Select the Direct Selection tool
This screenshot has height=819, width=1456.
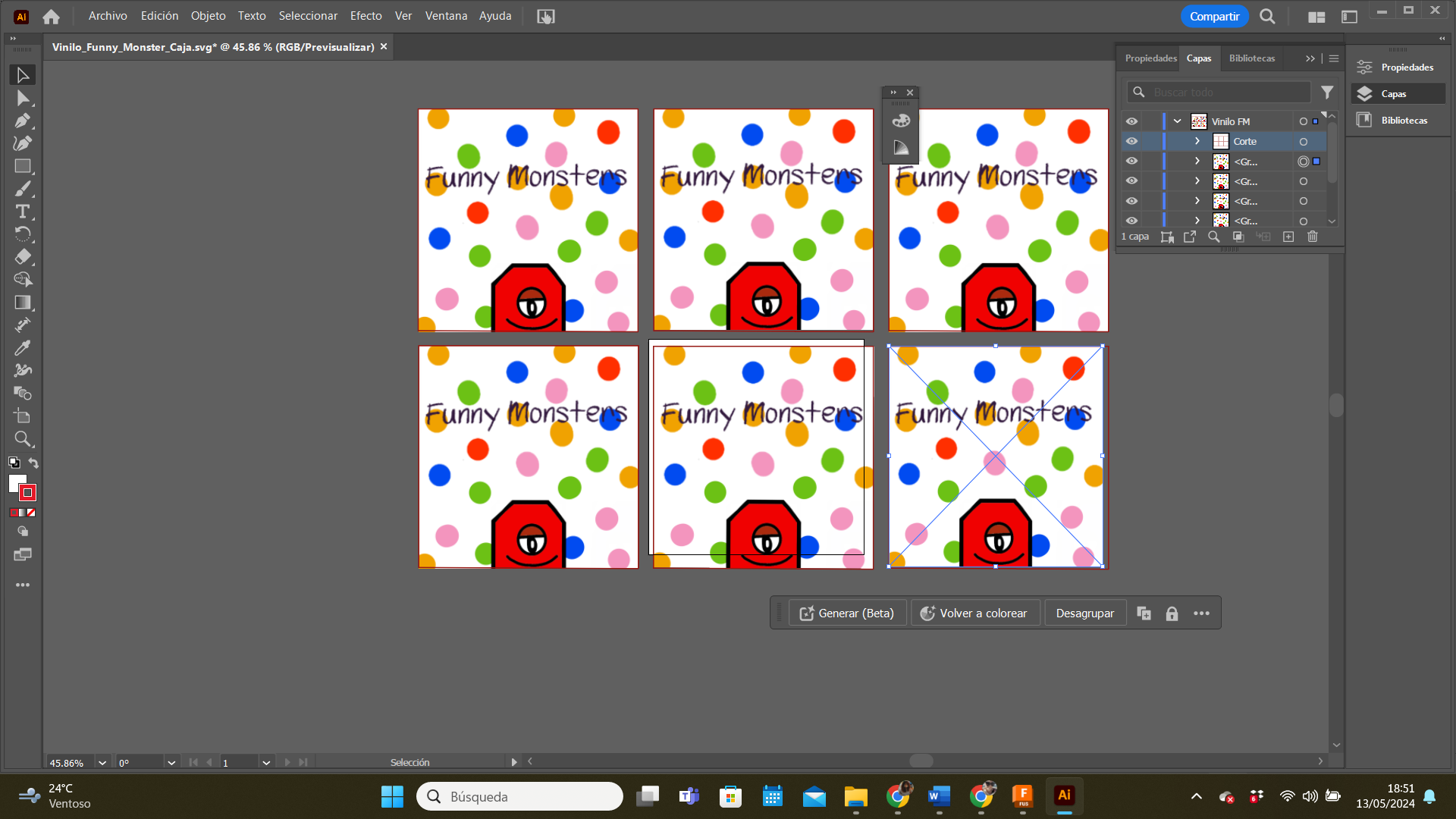coord(23,98)
